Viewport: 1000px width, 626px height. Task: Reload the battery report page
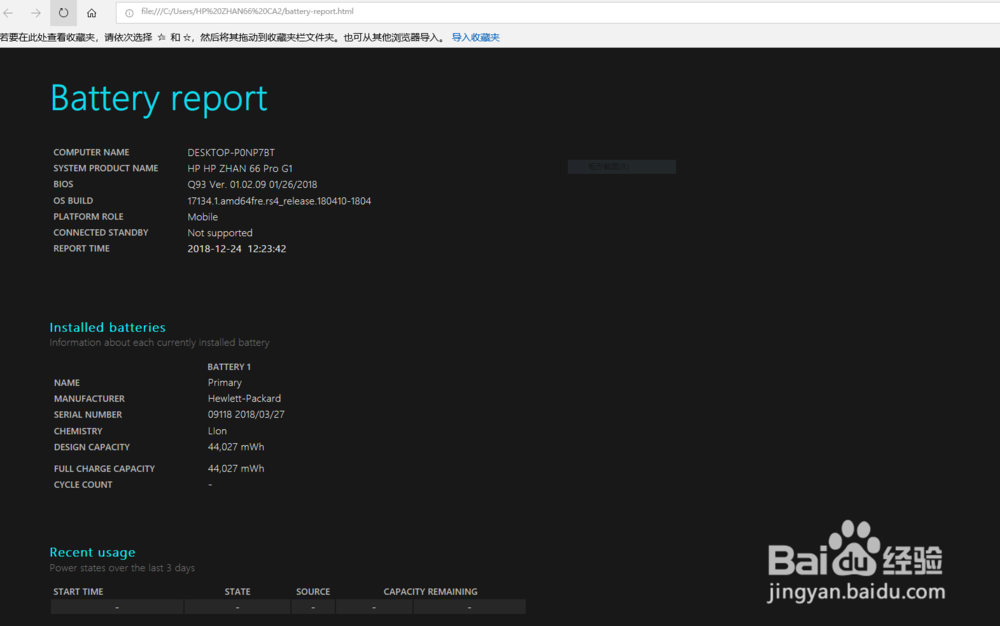pos(63,13)
